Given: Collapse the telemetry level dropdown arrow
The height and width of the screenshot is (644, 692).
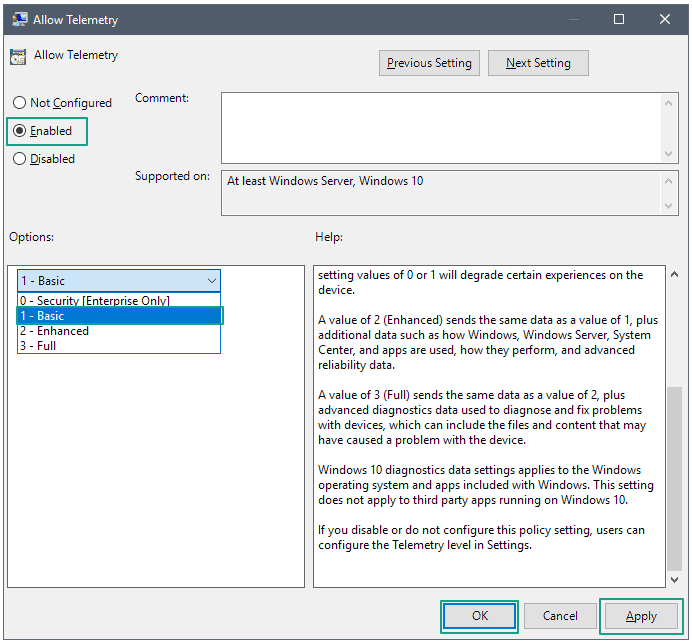Looking at the screenshot, I should [x=210, y=281].
